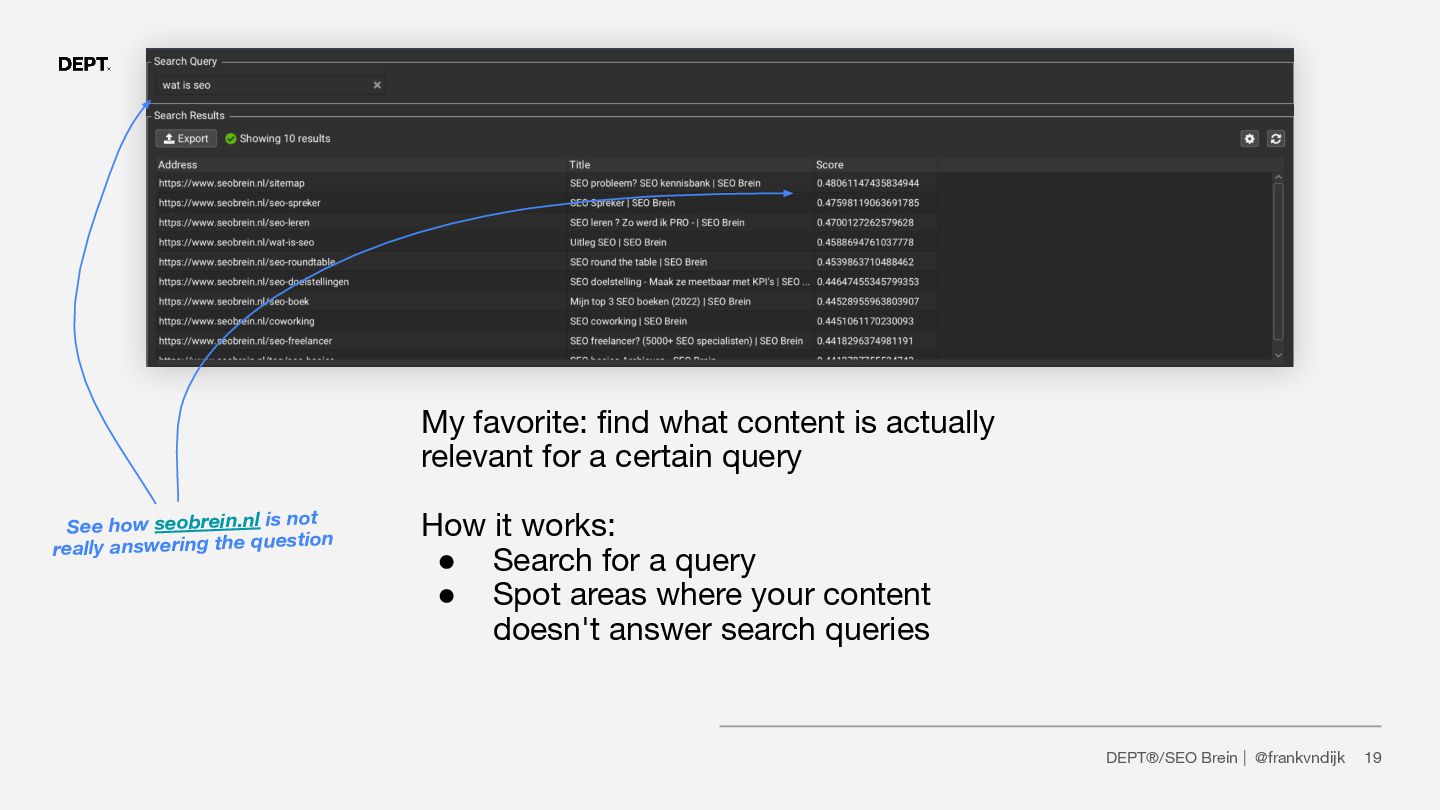Click score 0.48061147435834944
1440x810 pixels.
867,183
